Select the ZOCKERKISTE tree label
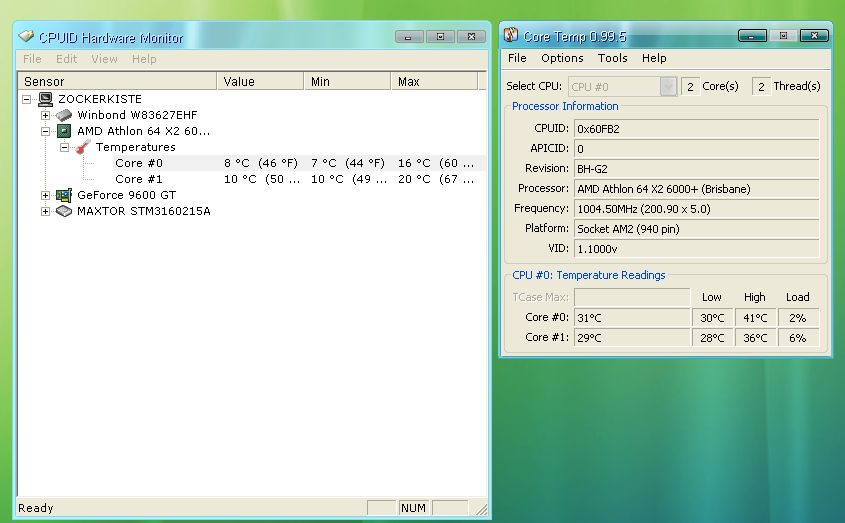 (x=100, y=99)
